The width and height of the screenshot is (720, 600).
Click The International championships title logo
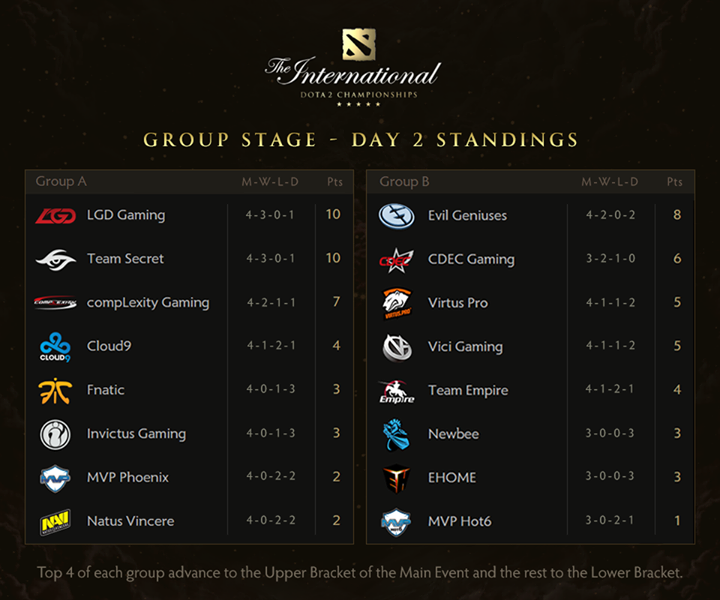coord(352,78)
